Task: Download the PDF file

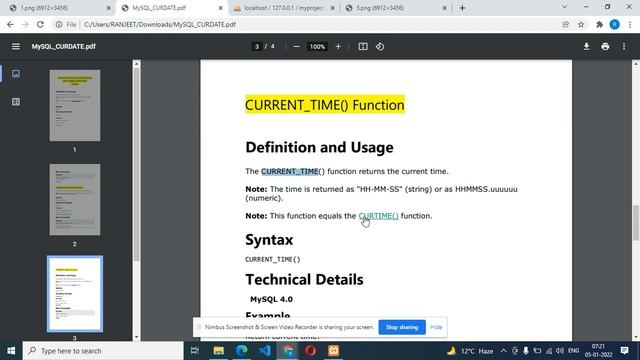Action: tap(586, 47)
